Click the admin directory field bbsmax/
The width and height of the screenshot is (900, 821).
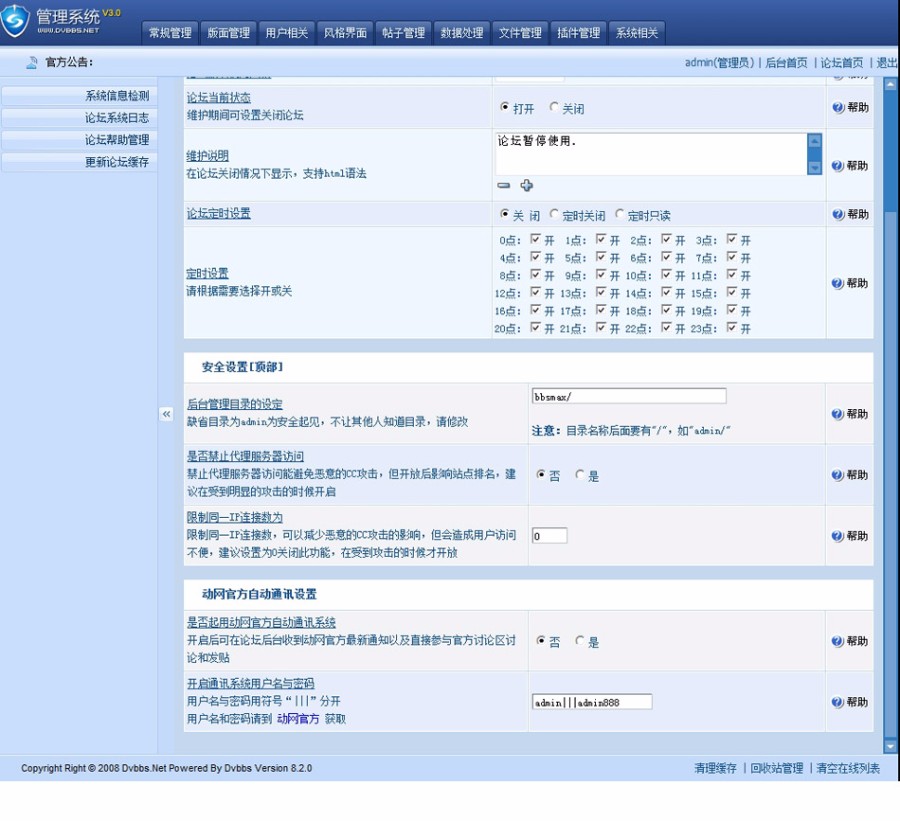pyautogui.click(x=629, y=396)
